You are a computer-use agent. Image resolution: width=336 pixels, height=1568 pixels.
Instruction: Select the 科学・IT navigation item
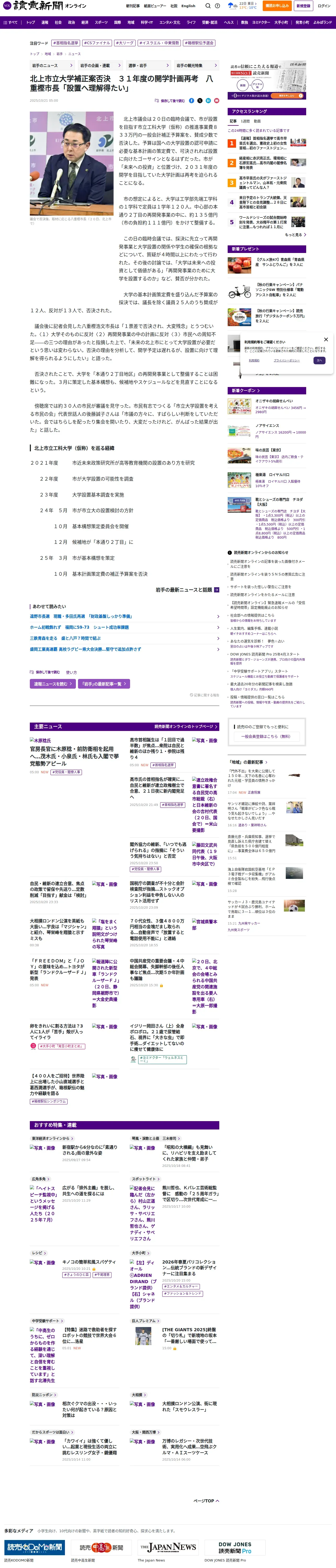pyautogui.click(x=147, y=22)
